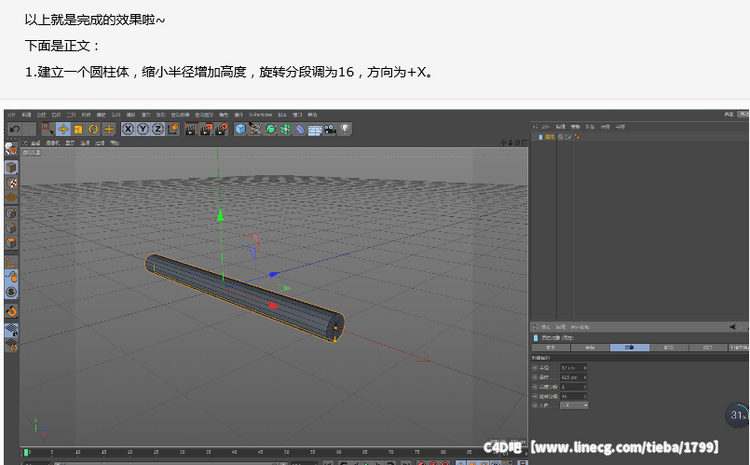Add a light object
Viewport: 750px width, 465px height.
[344, 129]
